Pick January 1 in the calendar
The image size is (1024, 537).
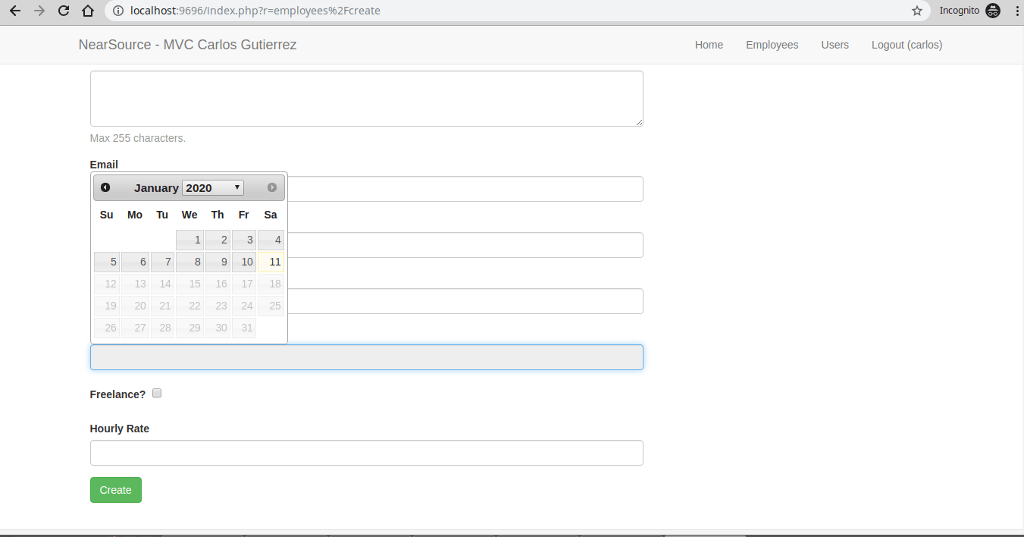coord(189,240)
